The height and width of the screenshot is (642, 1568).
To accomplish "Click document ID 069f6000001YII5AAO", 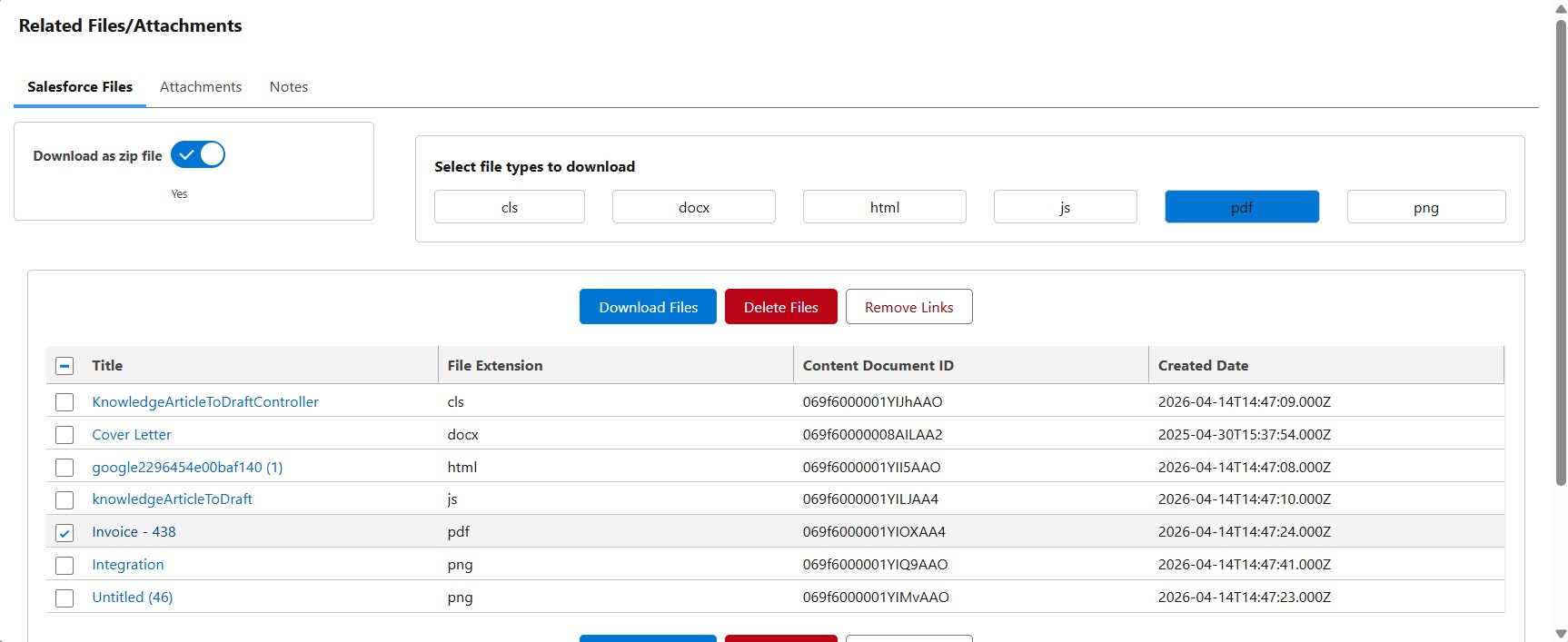I will [x=871, y=467].
